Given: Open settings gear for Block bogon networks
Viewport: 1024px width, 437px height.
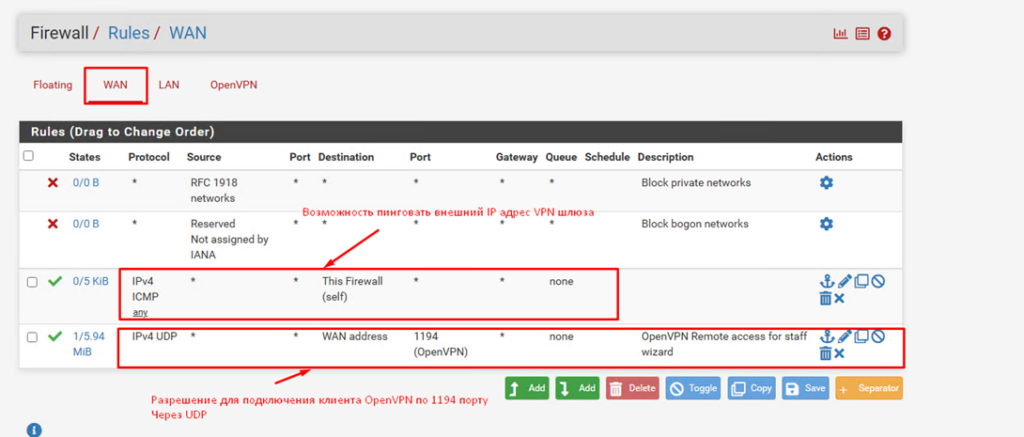Looking at the screenshot, I should [x=826, y=224].
